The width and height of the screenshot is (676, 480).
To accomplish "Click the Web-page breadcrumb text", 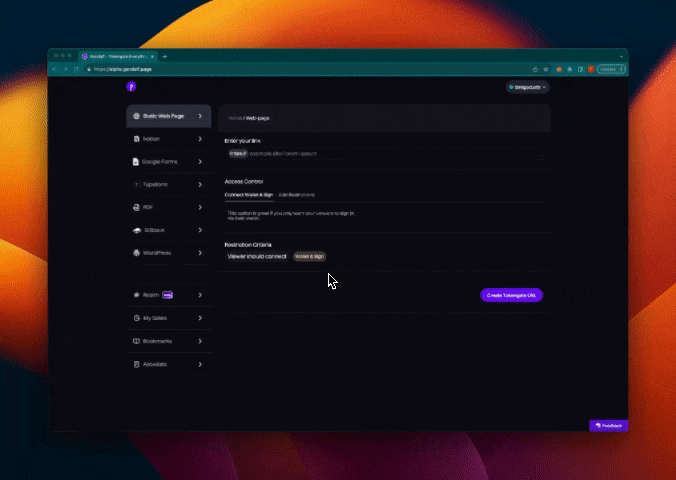I will (x=258, y=118).
